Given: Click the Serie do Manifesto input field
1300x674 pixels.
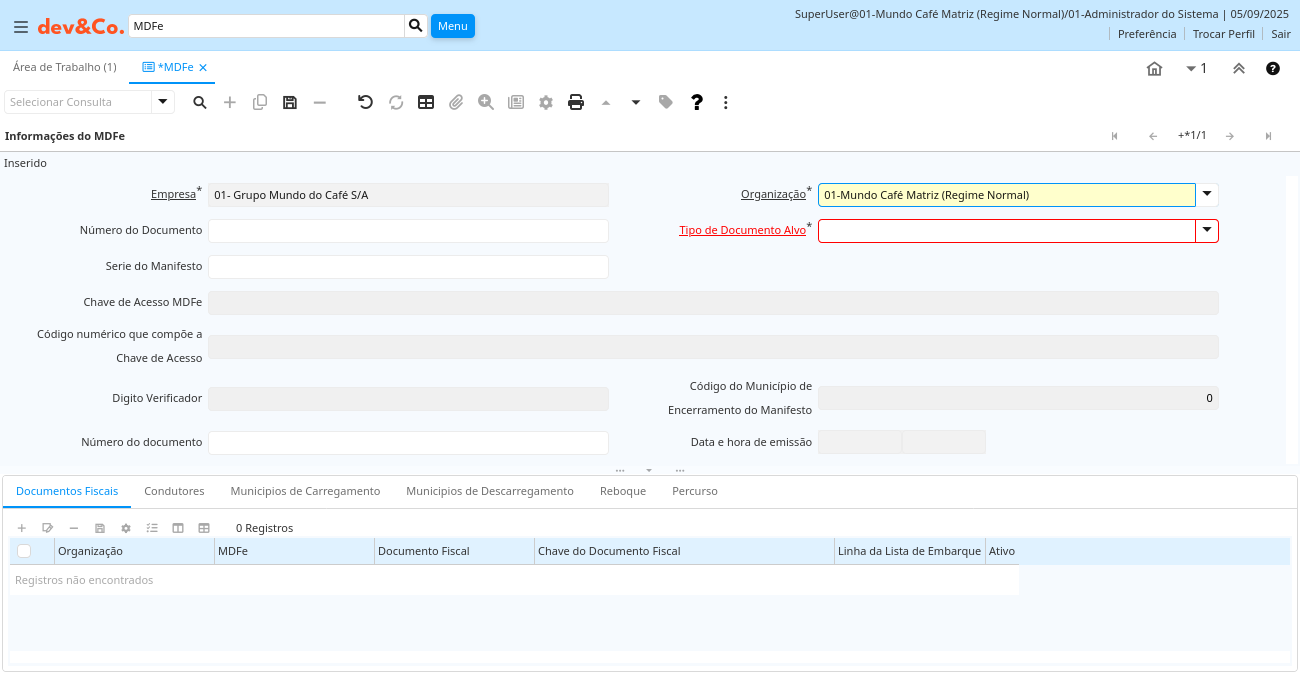Looking at the screenshot, I should click(x=408, y=267).
